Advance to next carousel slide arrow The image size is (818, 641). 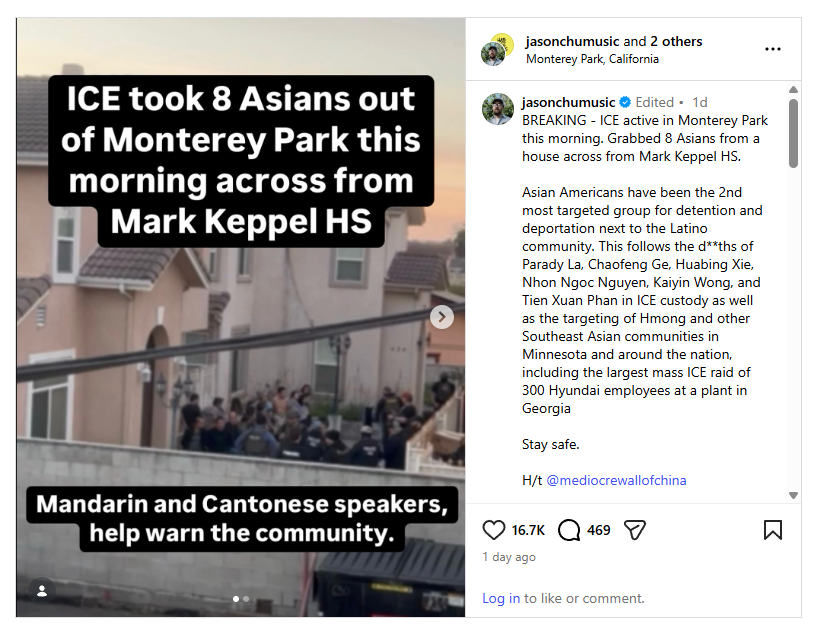pyautogui.click(x=442, y=317)
